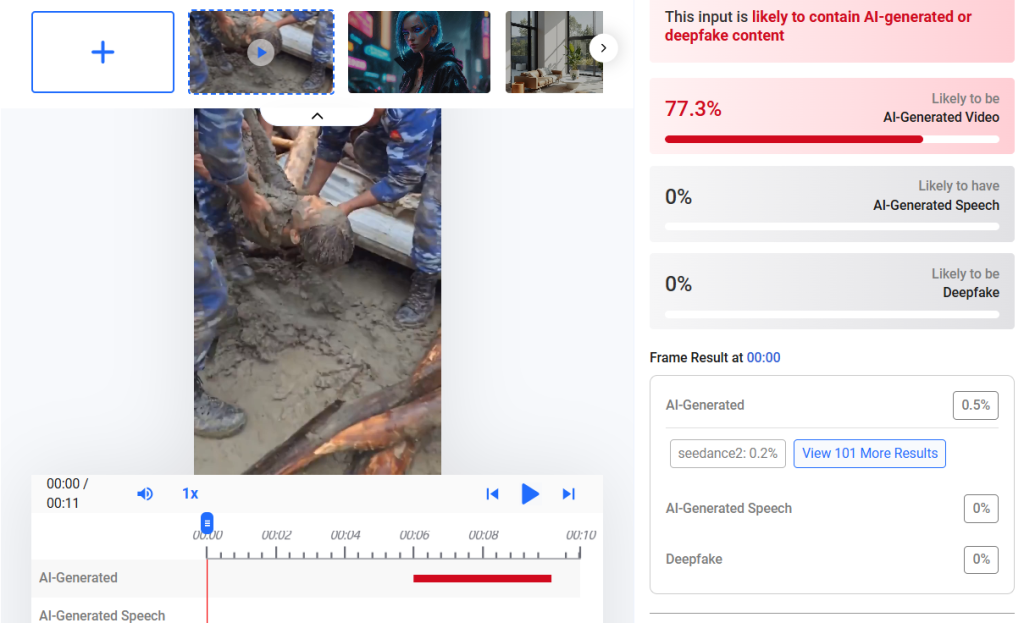This screenshot has width=1024, height=623.
Task: Select the AI-Generated Speech result card
Action: click(x=832, y=204)
